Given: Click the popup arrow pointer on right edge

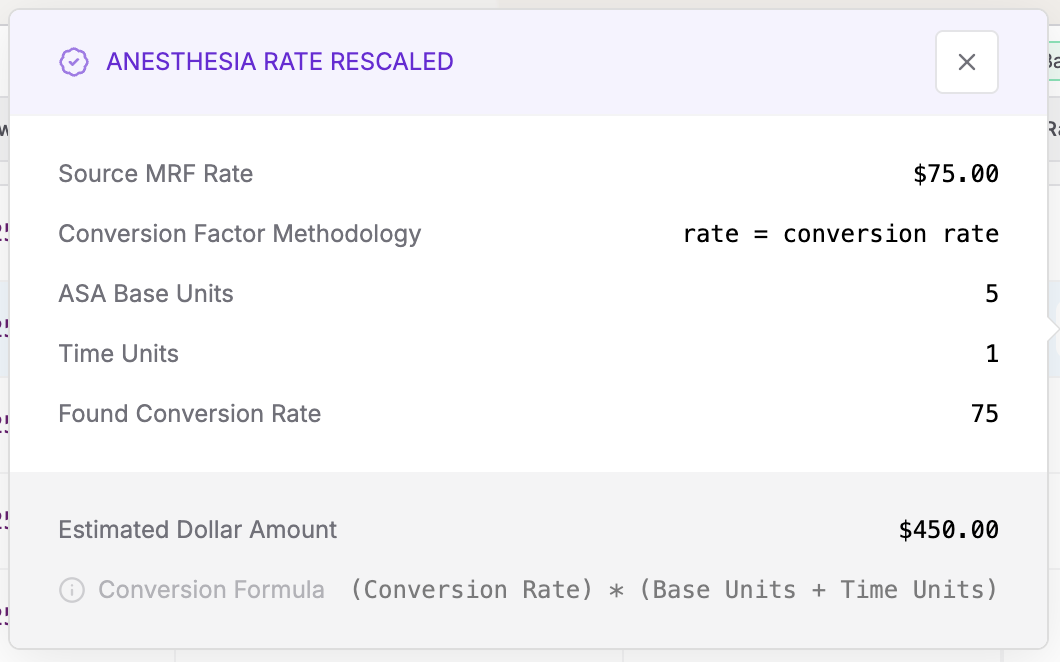Looking at the screenshot, I should [x=1053, y=330].
